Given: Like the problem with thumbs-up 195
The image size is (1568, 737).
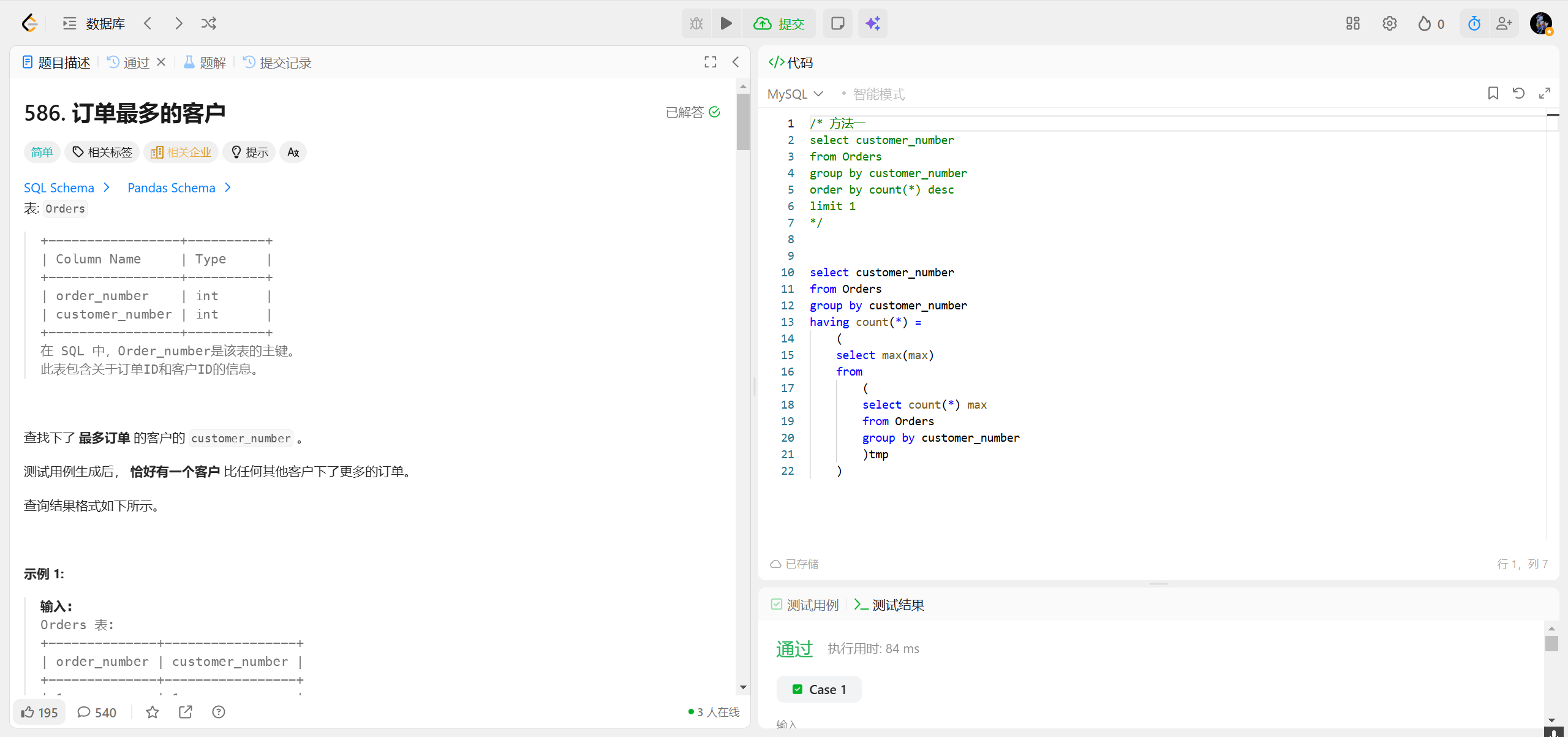Looking at the screenshot, I should tap(39, 712).
